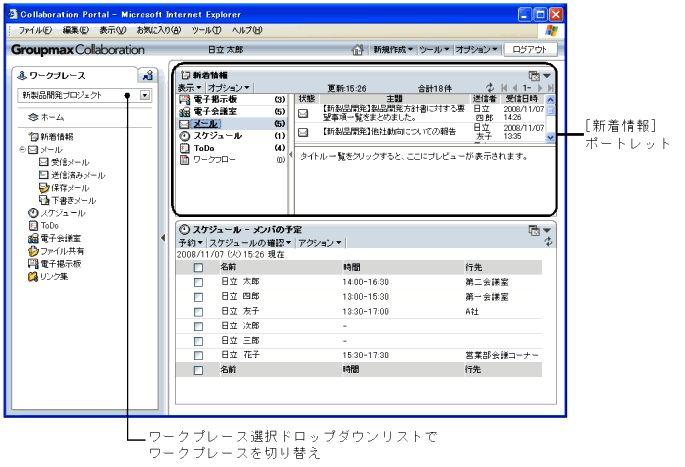Go to last page in 新着情報

coord(550,88)
